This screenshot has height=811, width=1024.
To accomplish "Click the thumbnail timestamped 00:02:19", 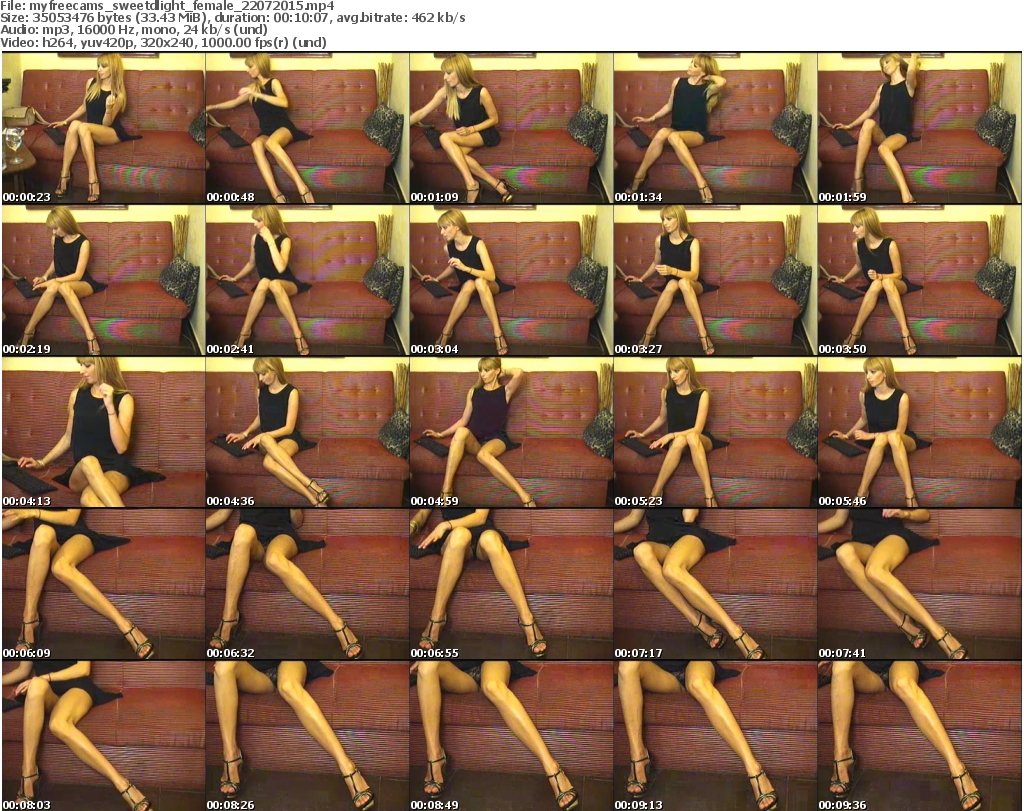I will point(103,280).
